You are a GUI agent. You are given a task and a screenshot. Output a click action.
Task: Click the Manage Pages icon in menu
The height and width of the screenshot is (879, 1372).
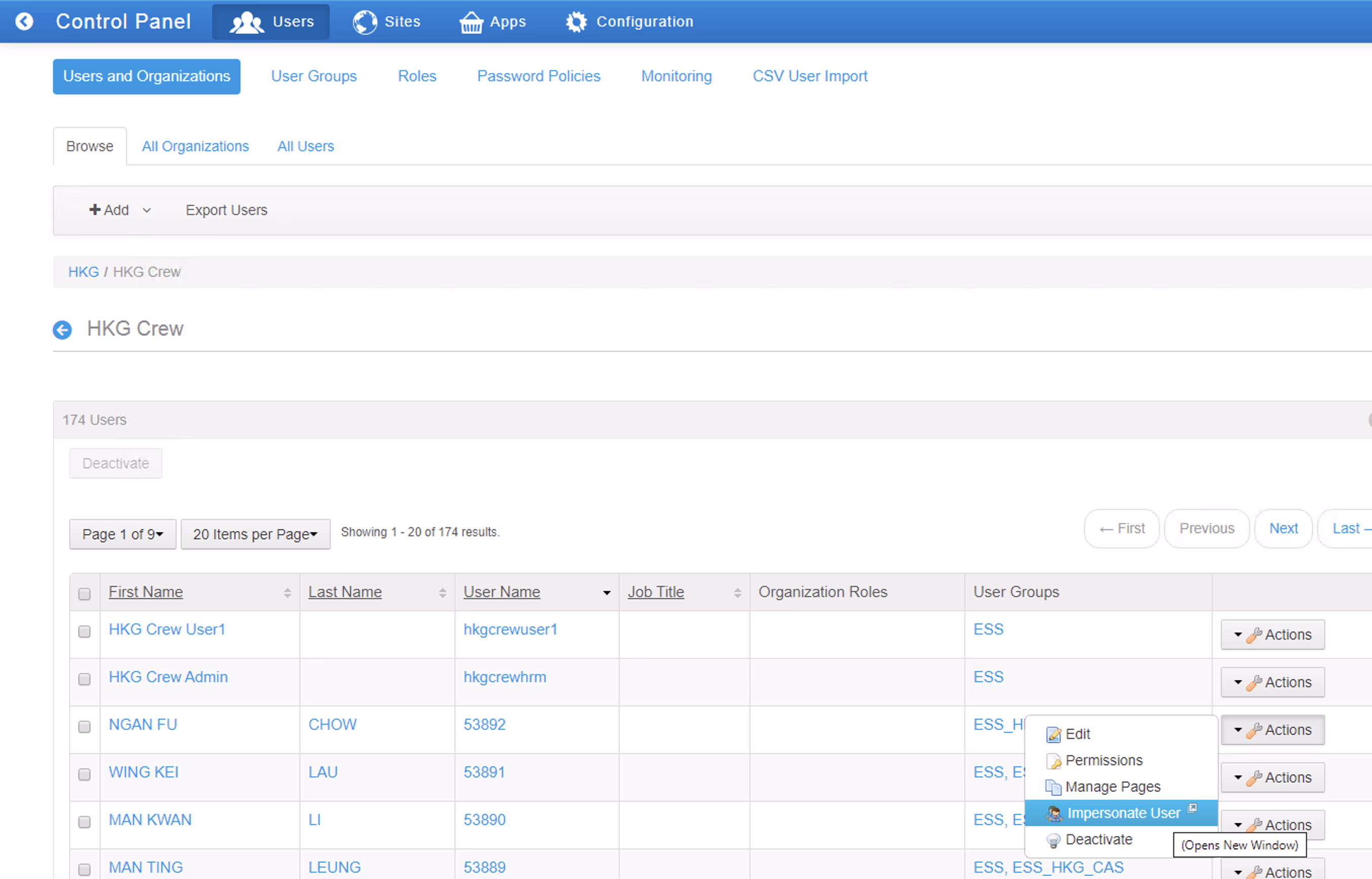point(1054,787)
